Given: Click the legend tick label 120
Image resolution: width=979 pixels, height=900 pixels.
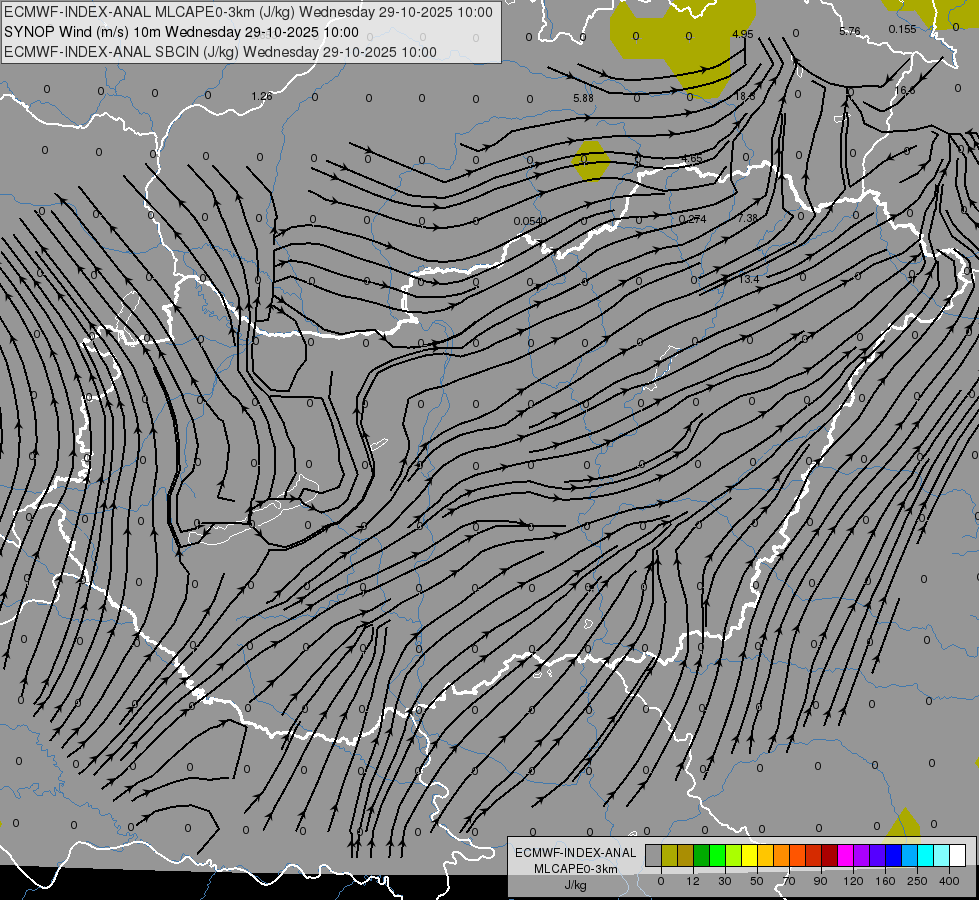Looking at the screenshot, I should tap(853, 881).
